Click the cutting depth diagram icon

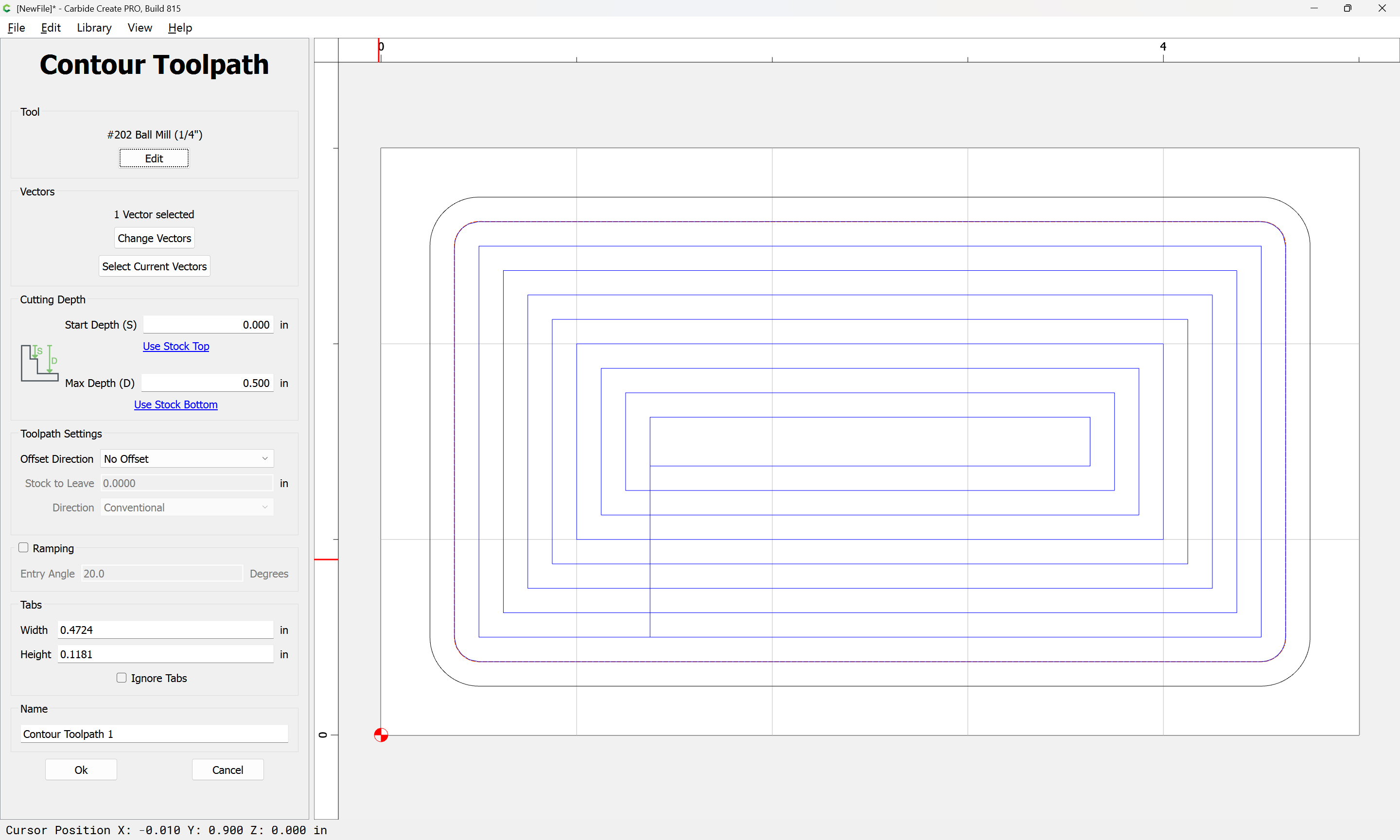[x=39, y=363]
